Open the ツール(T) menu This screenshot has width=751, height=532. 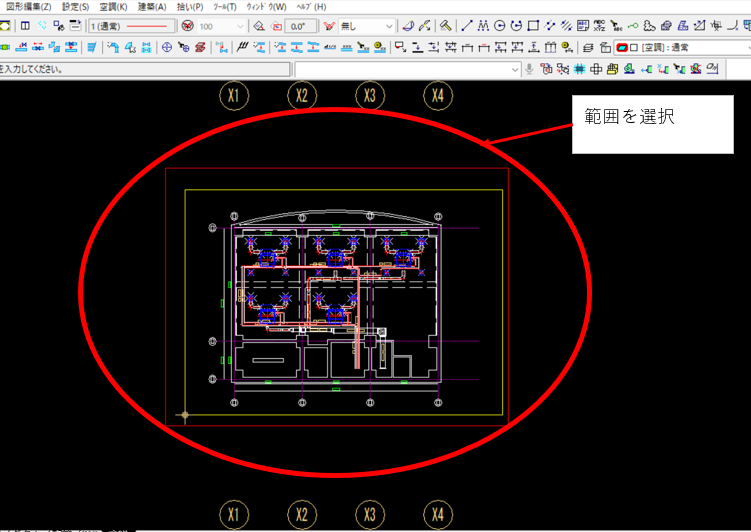point(225,7)
